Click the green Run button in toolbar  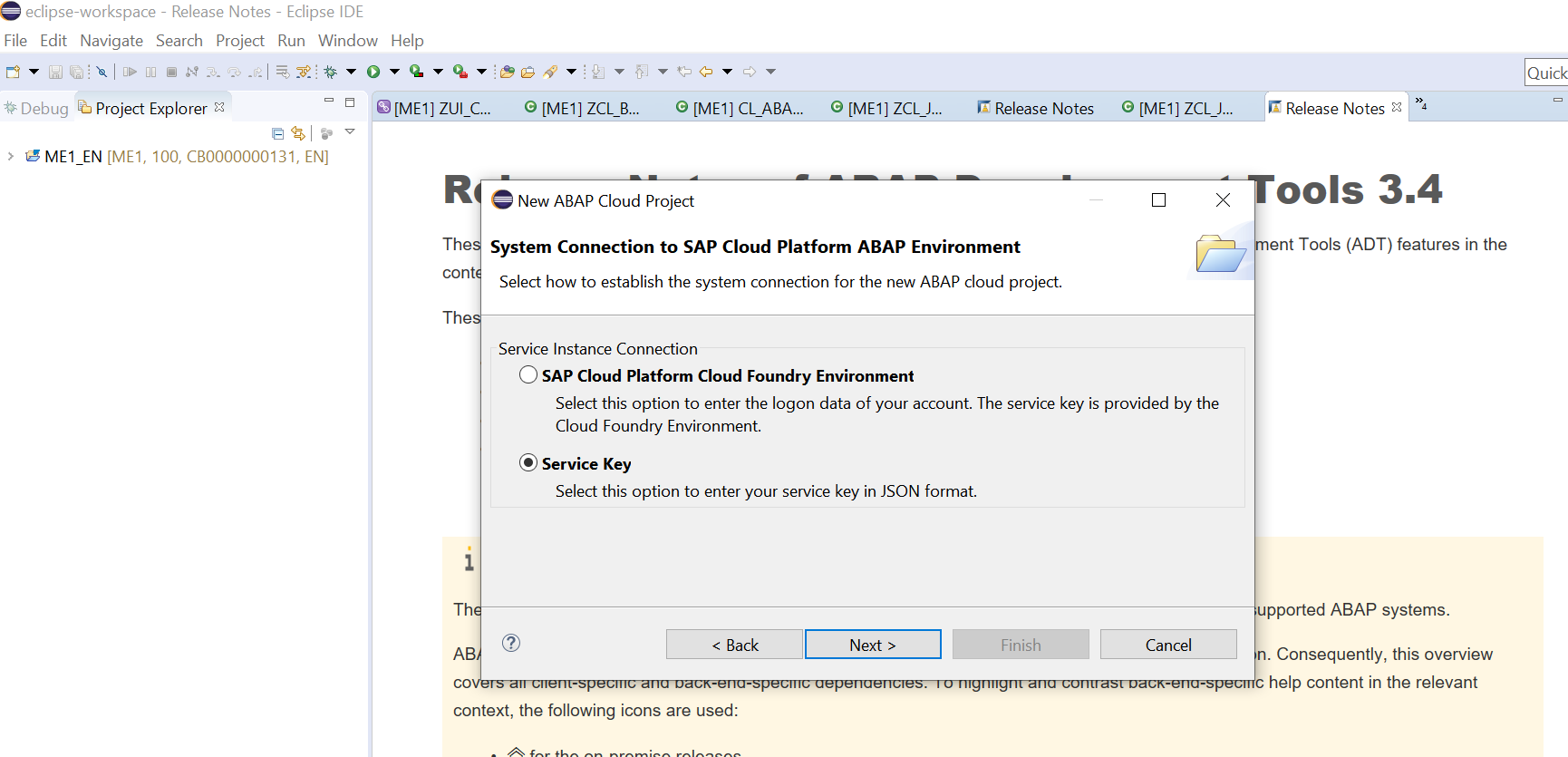pyautogui.click(x=373, y=72)
